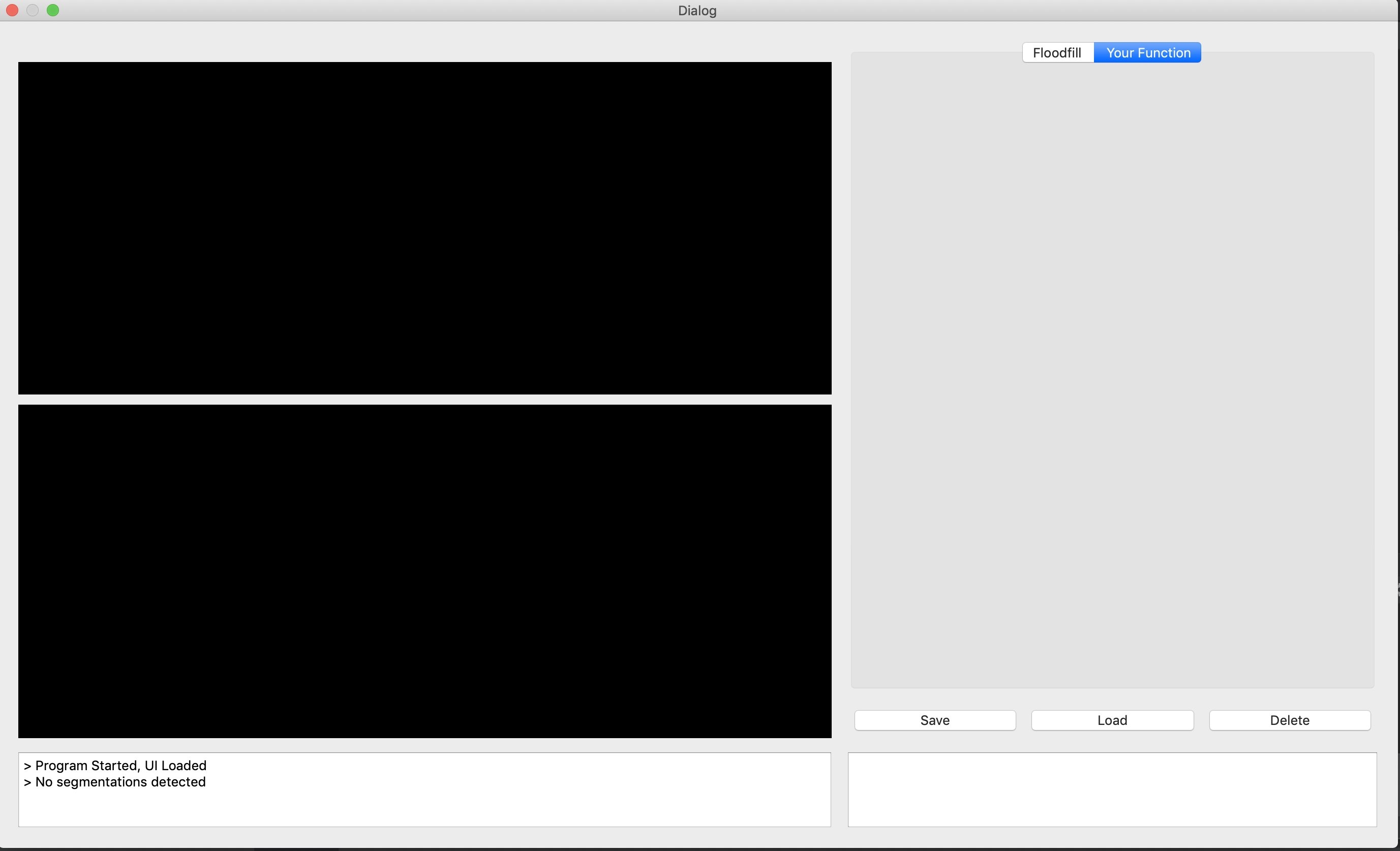Viewport: 1400px width, 851px height.
Task: Click the Load button
Action: pyautogui.click(x=1112, y=720)
